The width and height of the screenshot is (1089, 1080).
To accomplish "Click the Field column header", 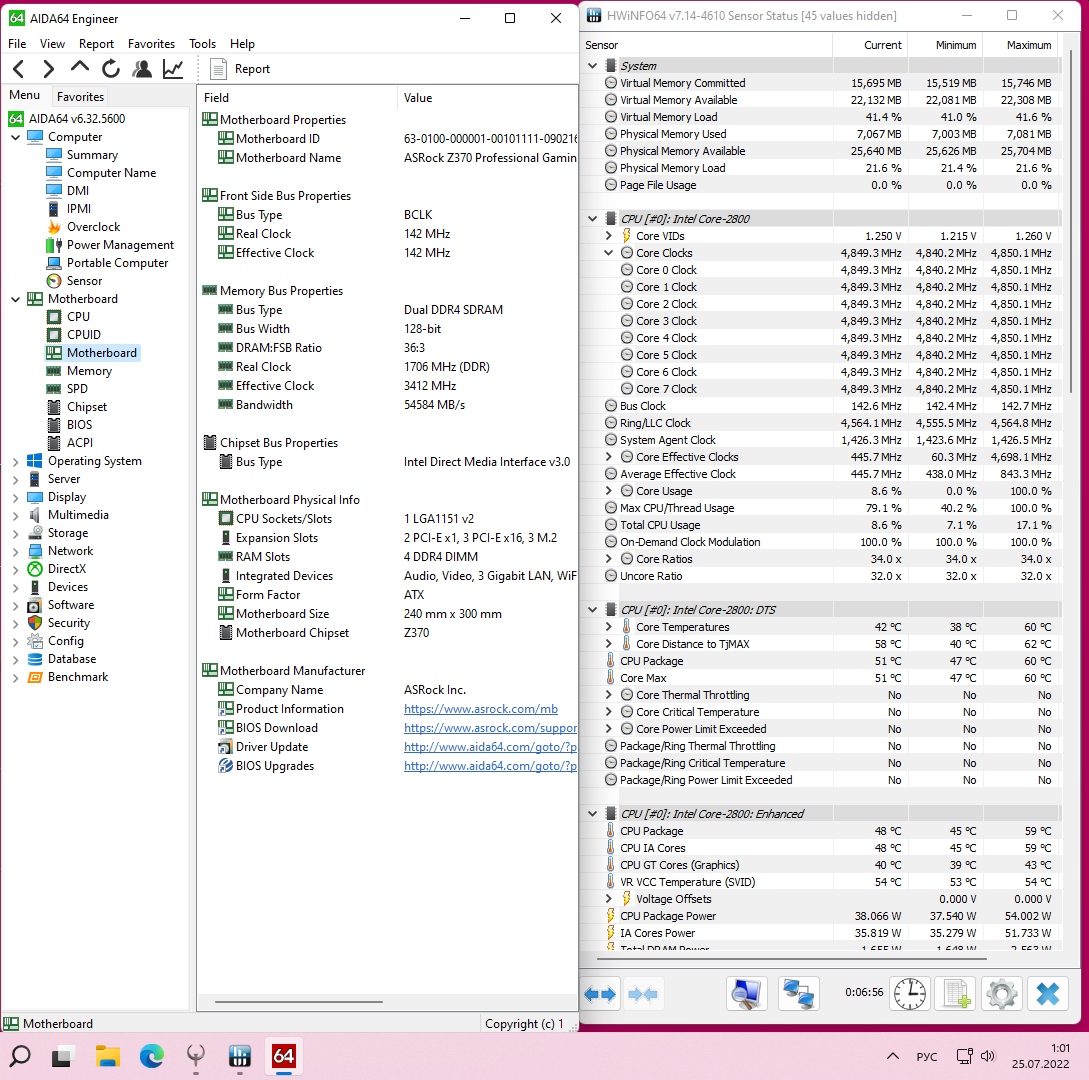I will 297,98.
